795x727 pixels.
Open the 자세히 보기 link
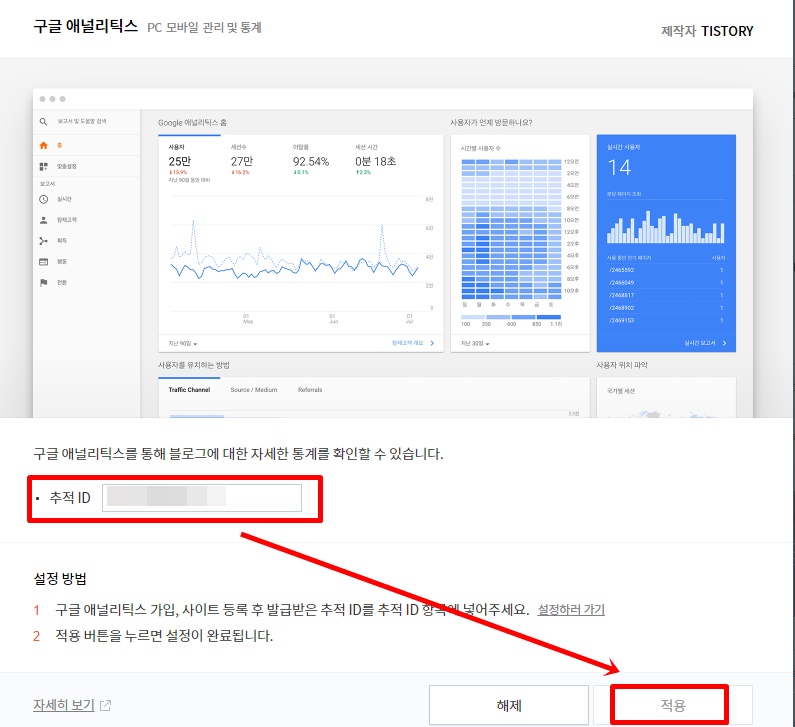point(64,705)
